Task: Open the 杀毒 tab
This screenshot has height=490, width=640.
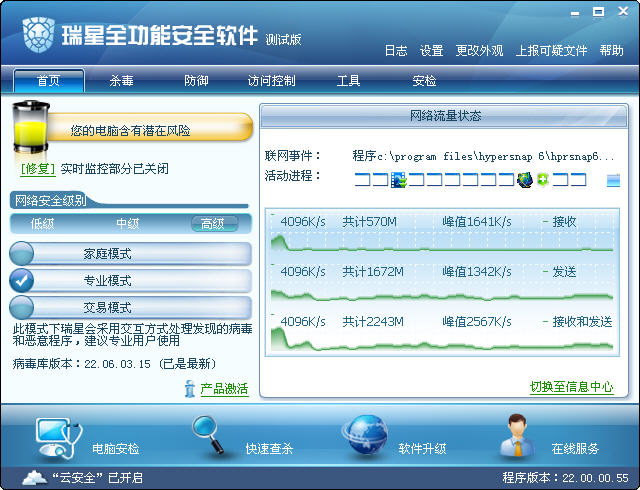Action: pyautogui.click(x=121, y=80)
